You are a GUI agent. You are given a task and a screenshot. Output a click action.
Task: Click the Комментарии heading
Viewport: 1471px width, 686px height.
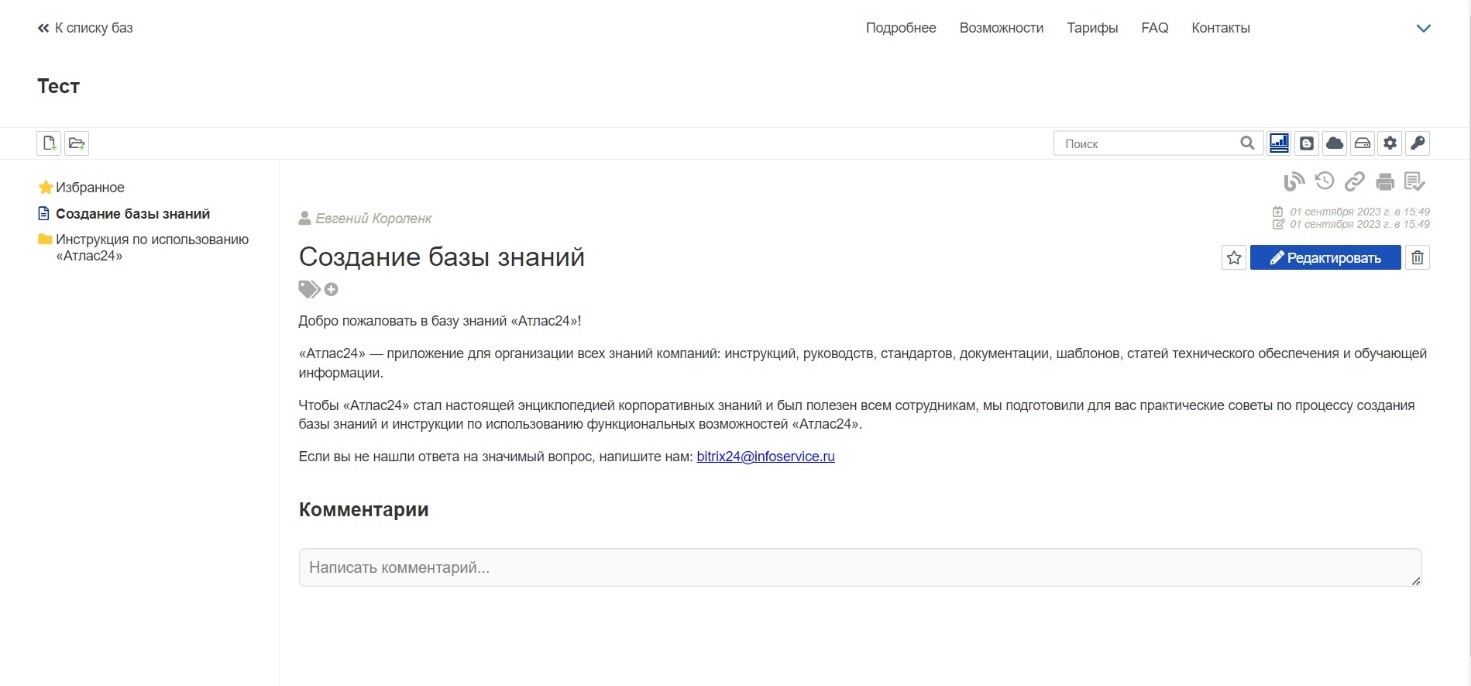click(x=364, y=509)
